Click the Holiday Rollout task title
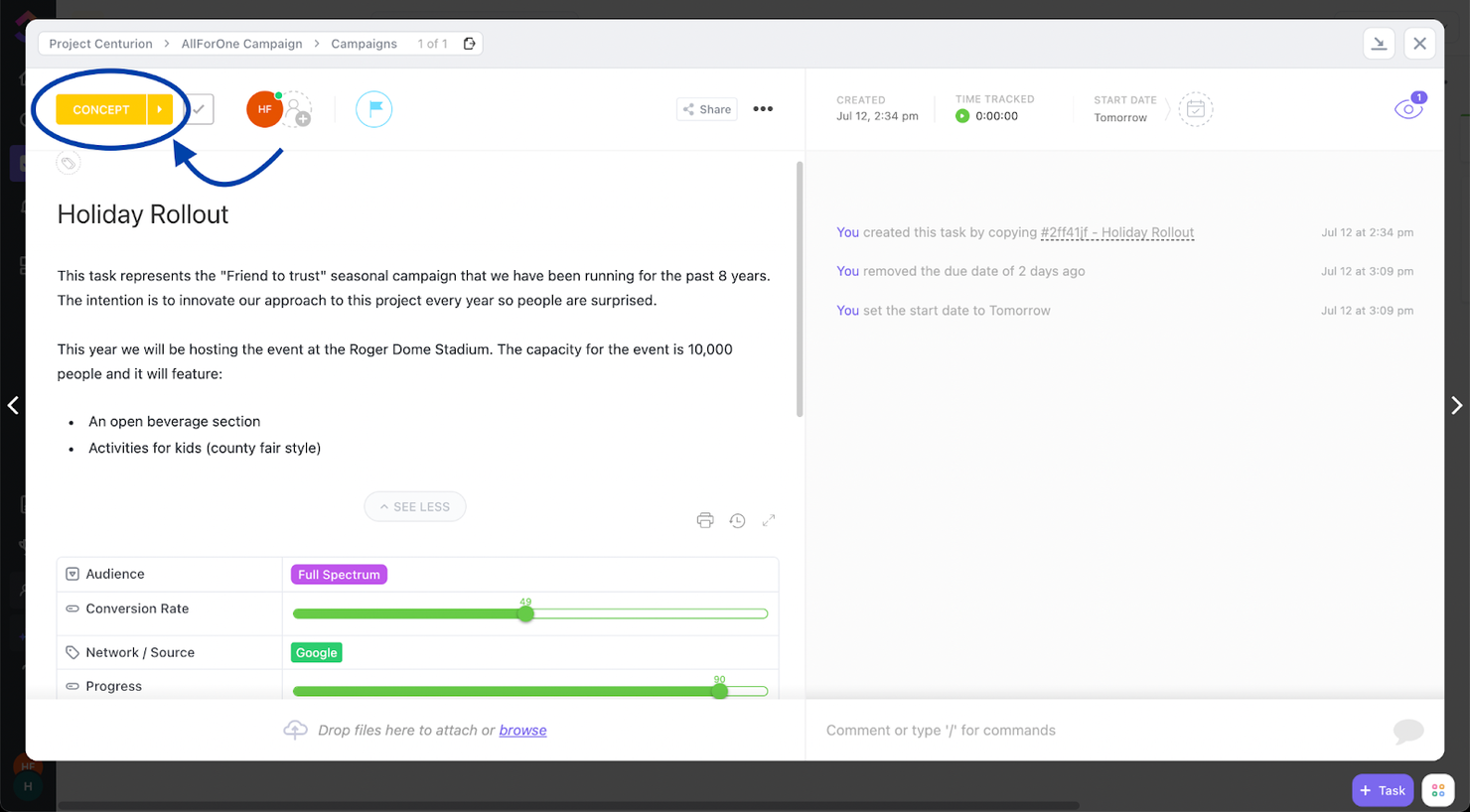The width and height of the screenshot is (1470, 812). tap(143, 214)
